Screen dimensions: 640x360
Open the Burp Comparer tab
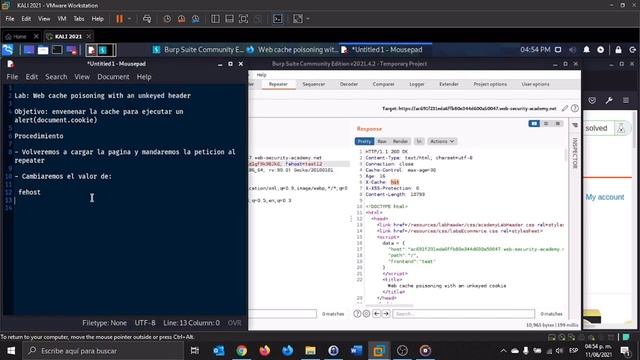[383, 84]
